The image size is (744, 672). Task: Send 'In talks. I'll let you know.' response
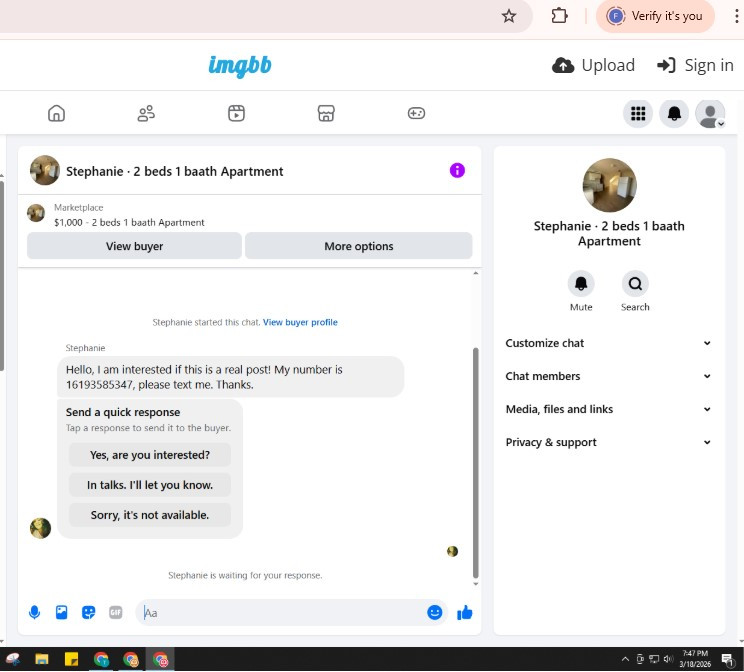(x=150, y=485)
